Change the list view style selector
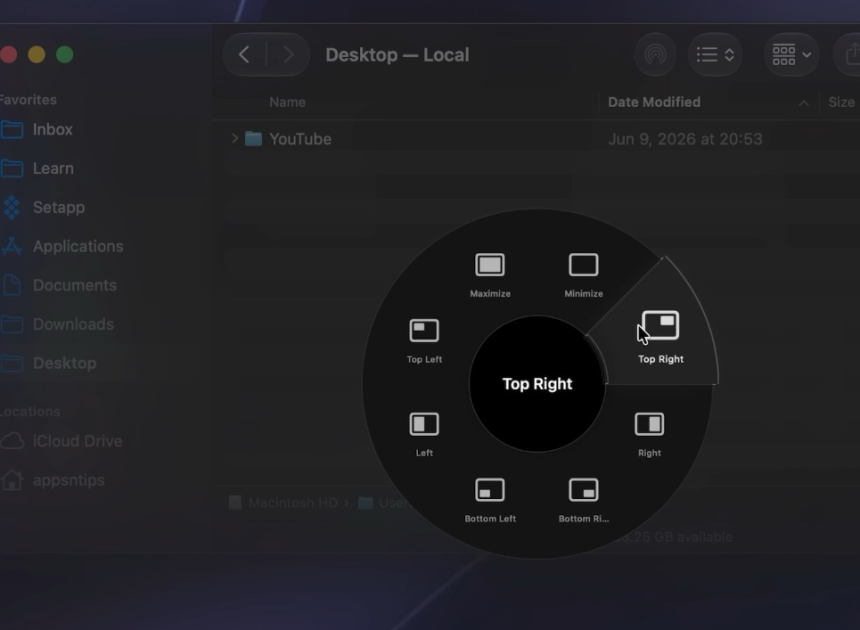The width and height of the screenshot is (860, 630). 715,55
